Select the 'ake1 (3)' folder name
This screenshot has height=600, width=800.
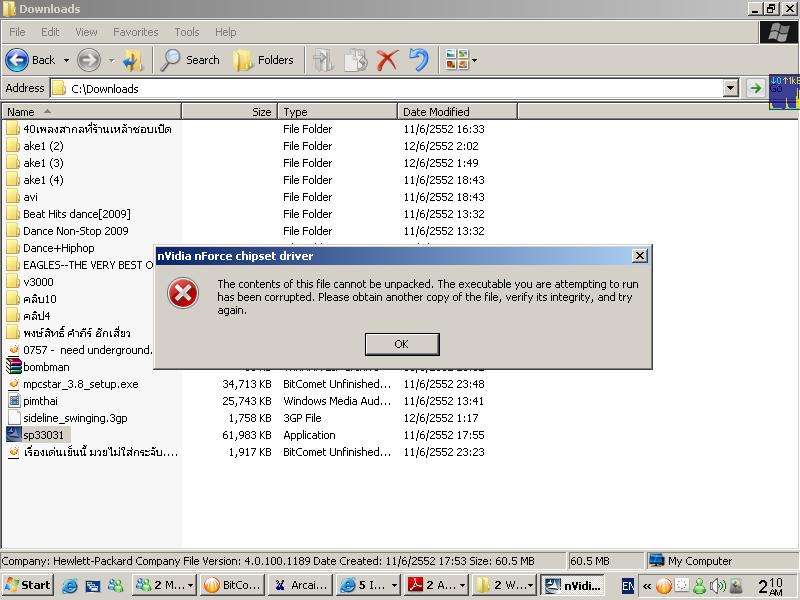click(x=43, y=163)
